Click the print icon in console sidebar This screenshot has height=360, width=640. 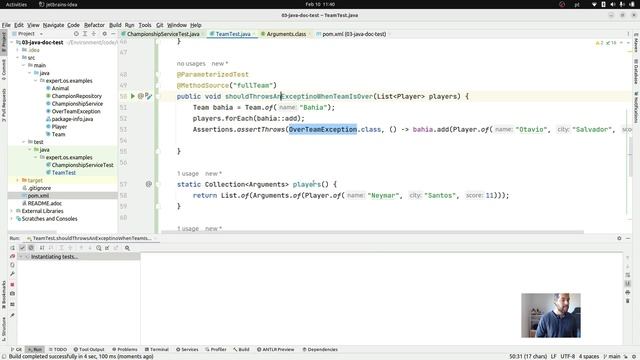click(x=628, y=292)
